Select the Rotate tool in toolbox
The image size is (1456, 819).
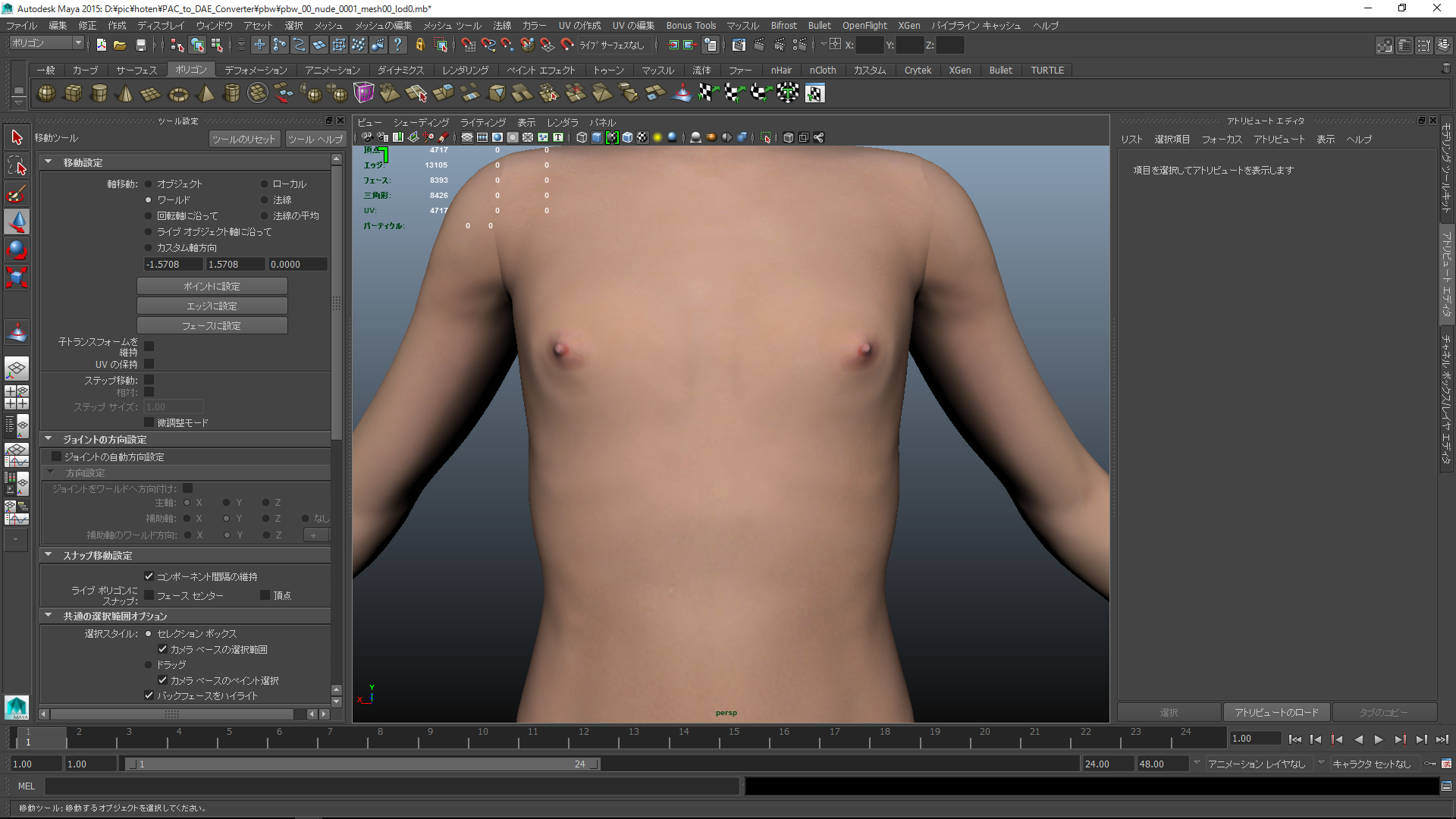tap(17, 249)
